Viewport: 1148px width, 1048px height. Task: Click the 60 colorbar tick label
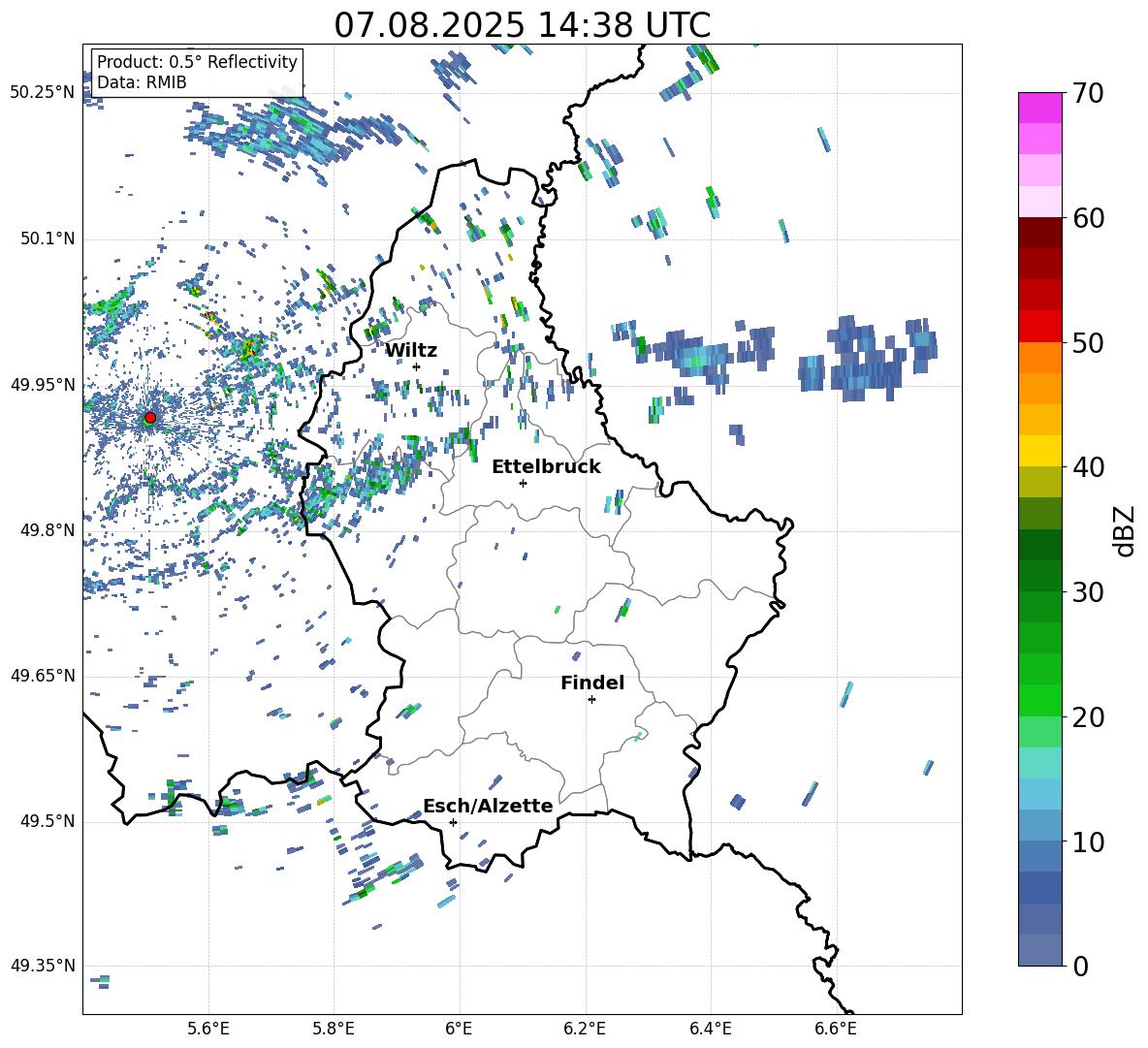click(x=1088, y=218)
